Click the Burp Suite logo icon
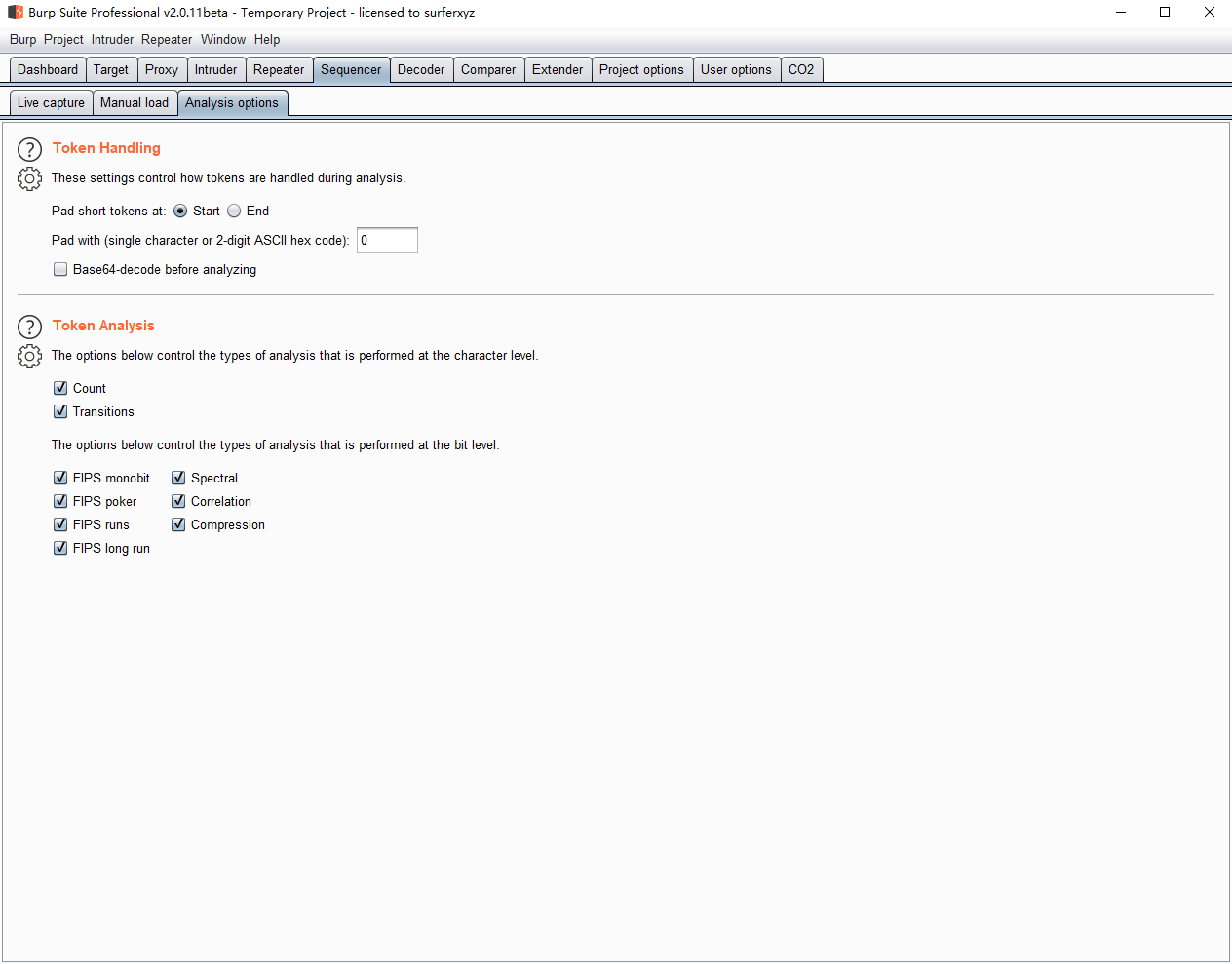 click(16, 12)
